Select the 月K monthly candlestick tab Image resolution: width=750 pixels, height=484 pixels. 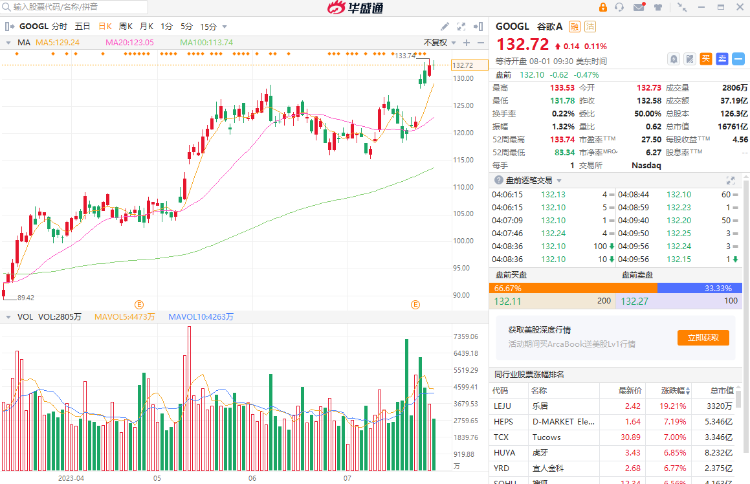146,26
